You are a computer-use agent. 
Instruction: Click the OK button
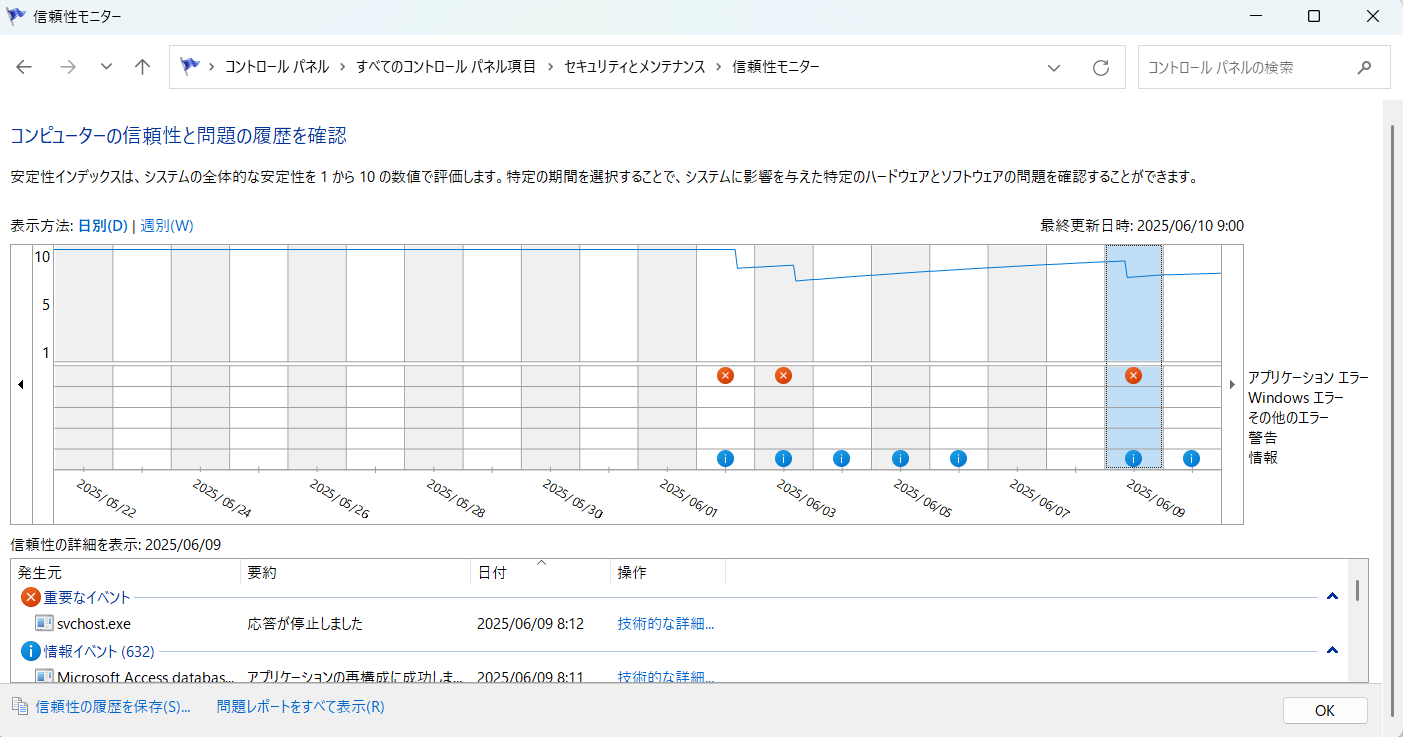[1325, 711]
